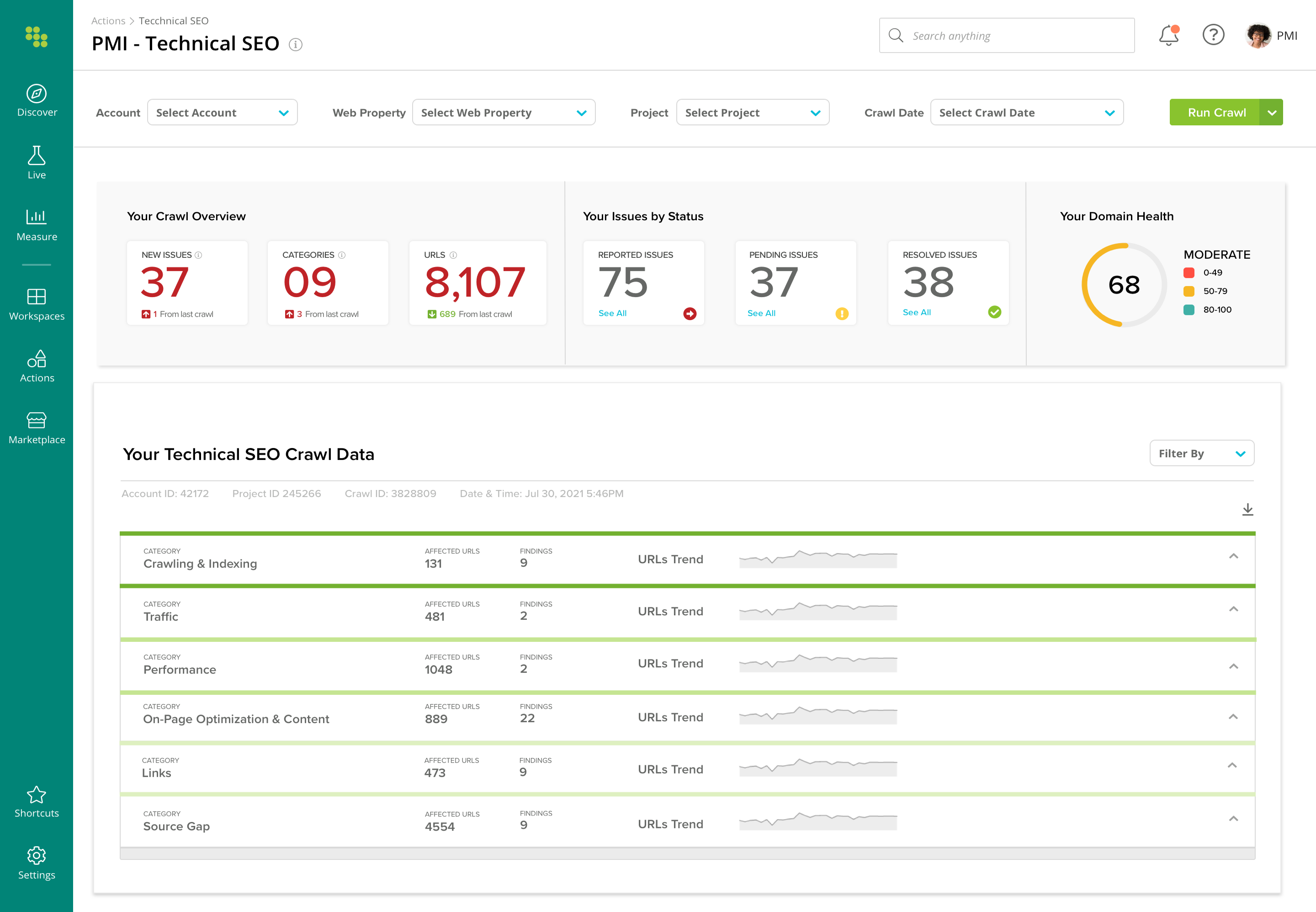This screenshot has height=912, width=1316.
Task: Open Marketplace storefront icon
Action: coord(37,421)
